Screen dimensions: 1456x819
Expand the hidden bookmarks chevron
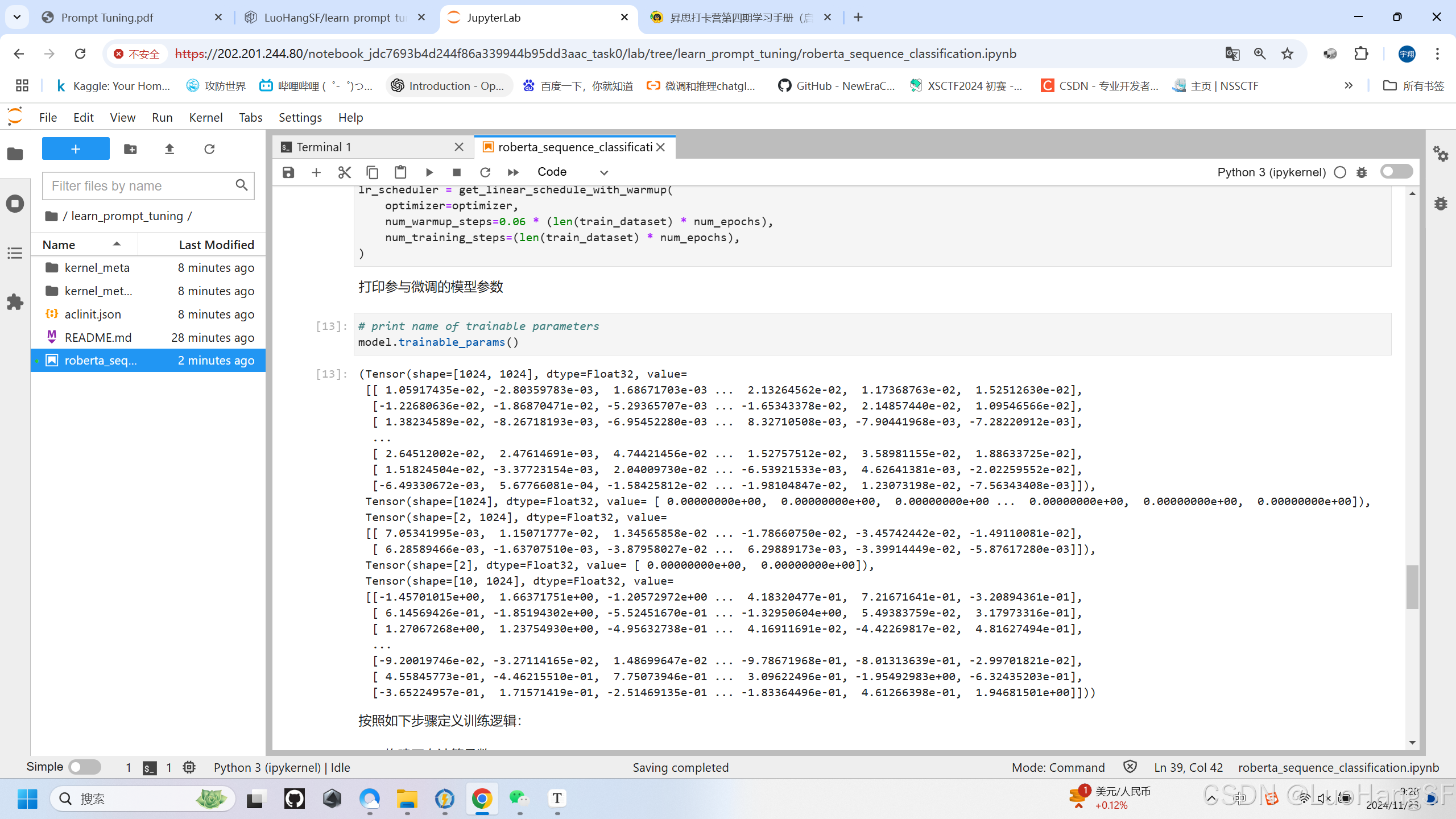pyautogui.click(x=1349, y=85)
